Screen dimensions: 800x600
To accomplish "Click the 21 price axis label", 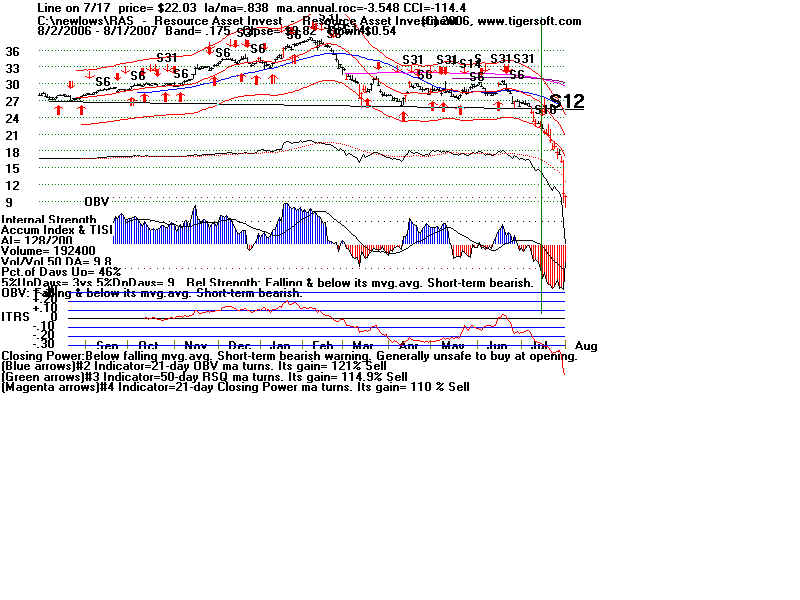I will coord(13,136).
